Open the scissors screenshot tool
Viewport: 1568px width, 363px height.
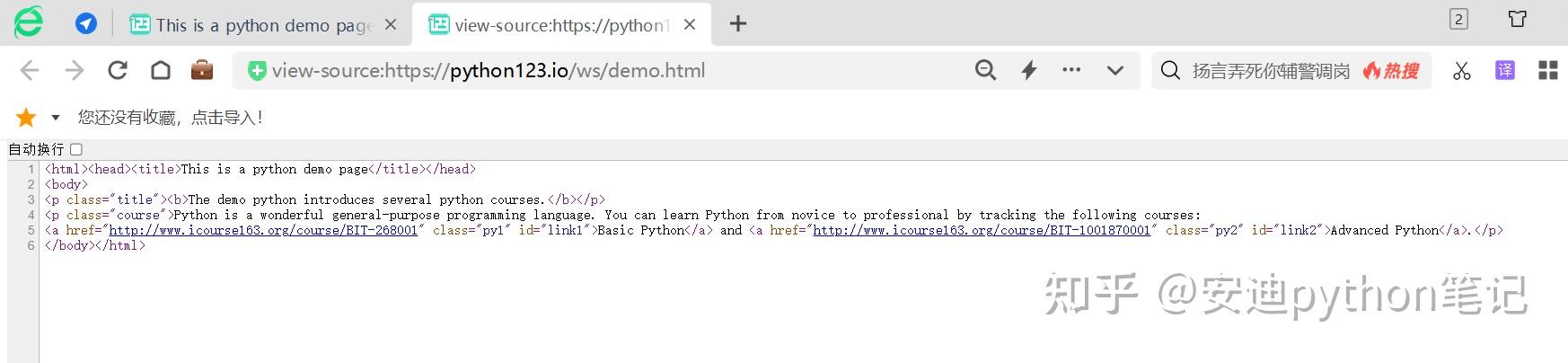(1462, 71)
